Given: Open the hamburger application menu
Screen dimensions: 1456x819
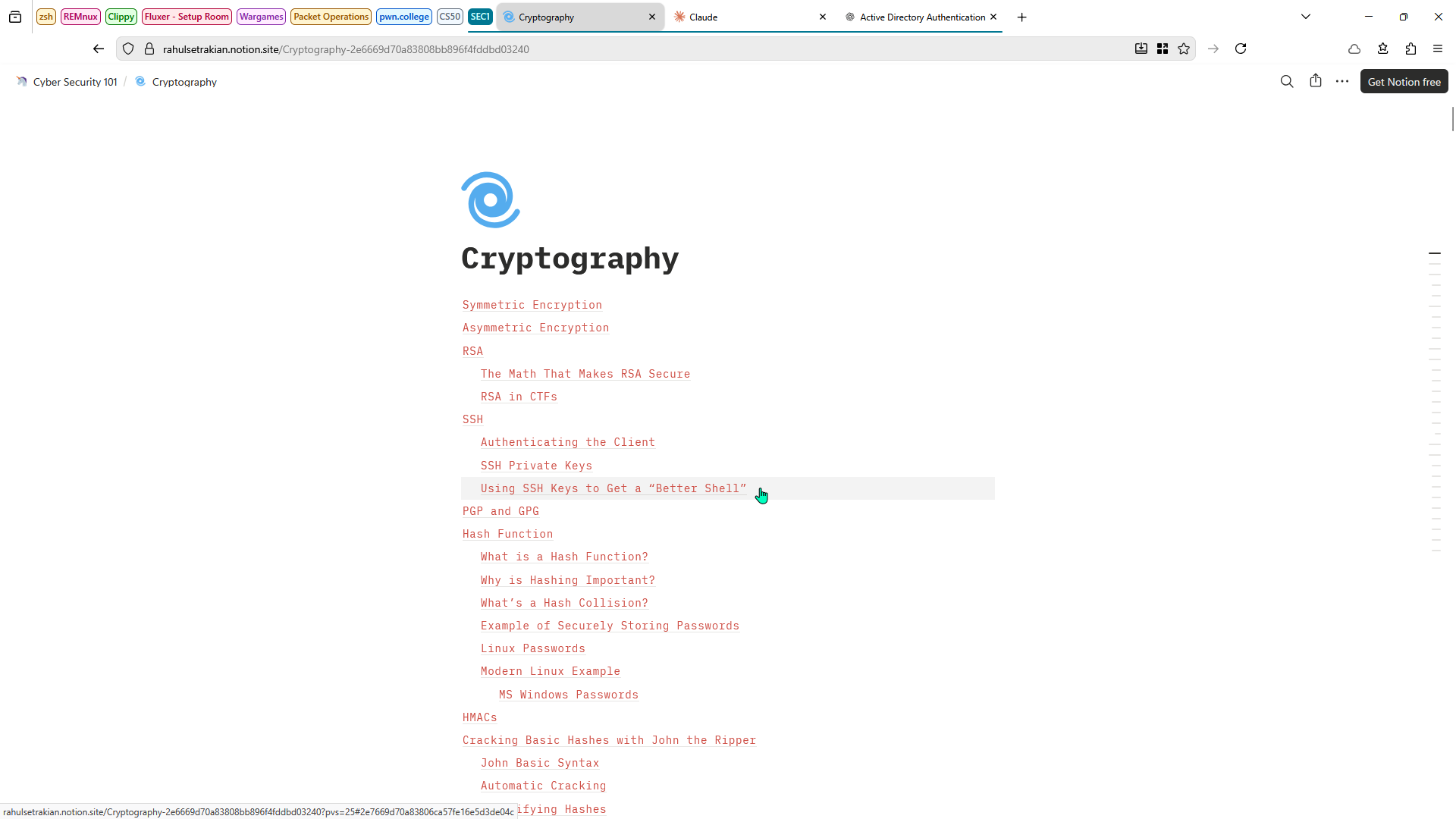Looking at the screenshot, I should [1438, 49].
